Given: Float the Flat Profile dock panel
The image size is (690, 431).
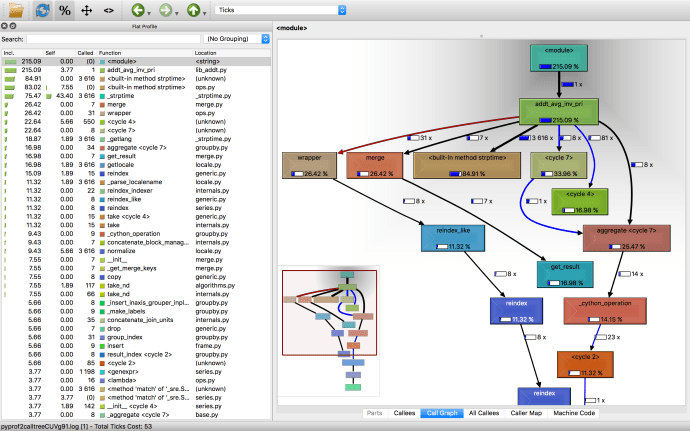Looking at the screenshot, I should coord(14,27).
